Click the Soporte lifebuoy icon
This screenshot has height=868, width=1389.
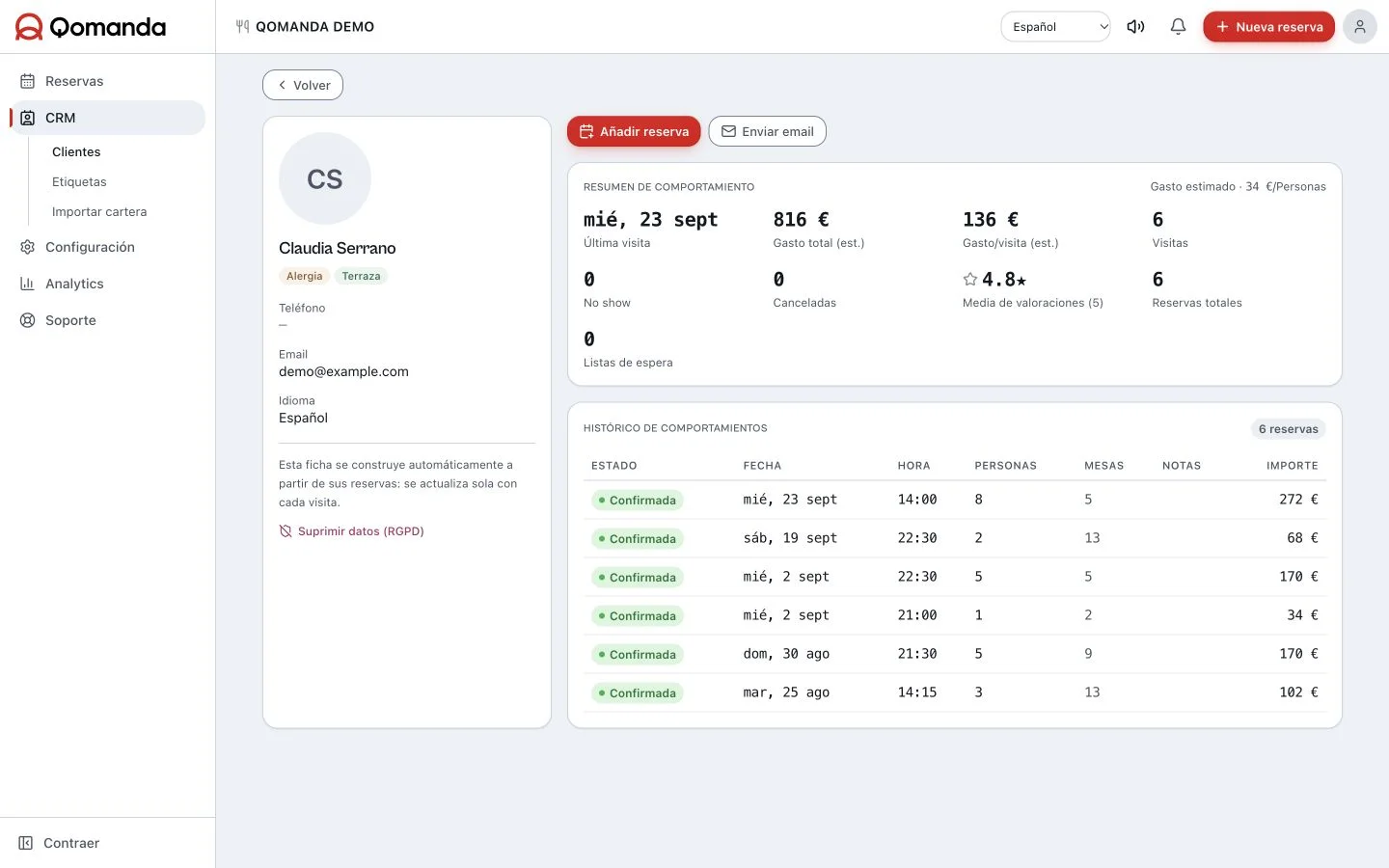tap(28, 320)
